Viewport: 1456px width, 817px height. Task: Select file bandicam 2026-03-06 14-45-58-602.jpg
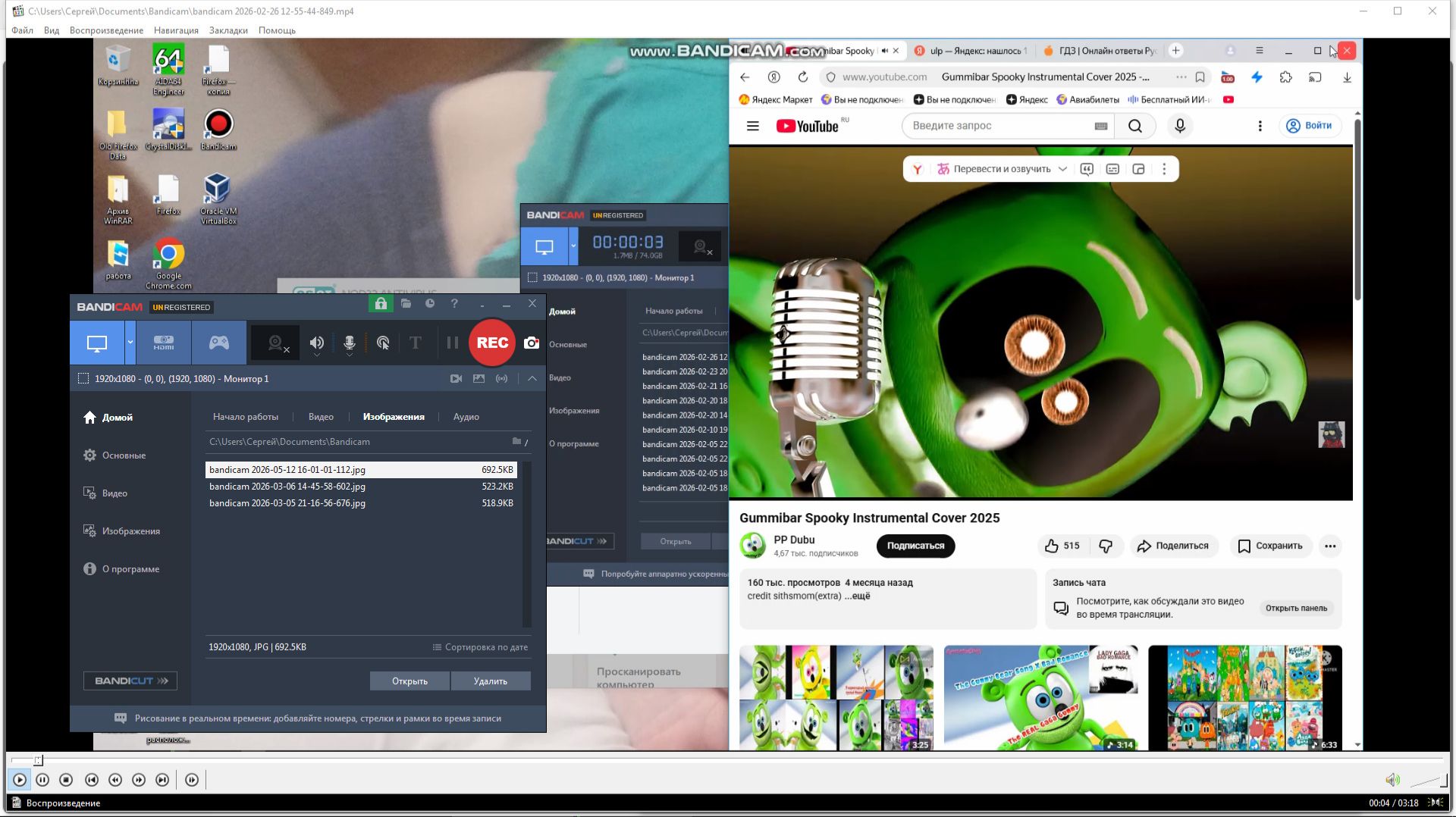pos(361,487)
